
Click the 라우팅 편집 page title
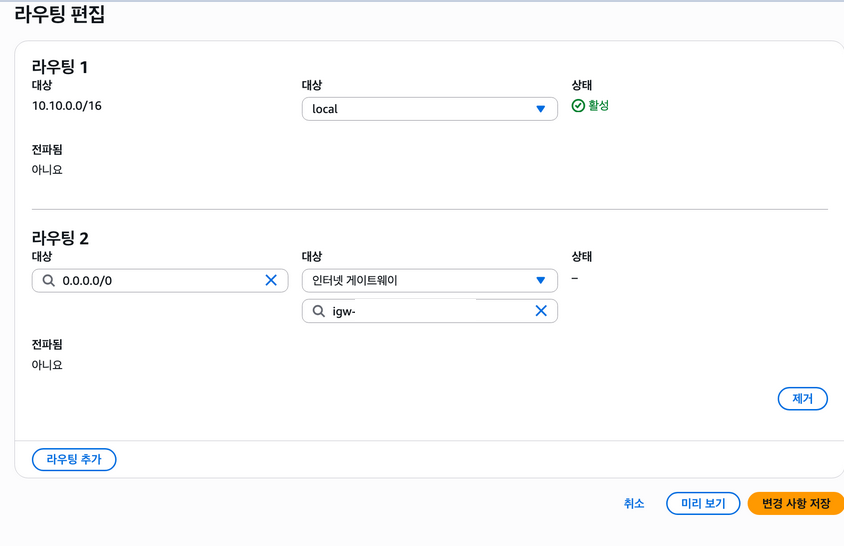[x=59, y=15]
